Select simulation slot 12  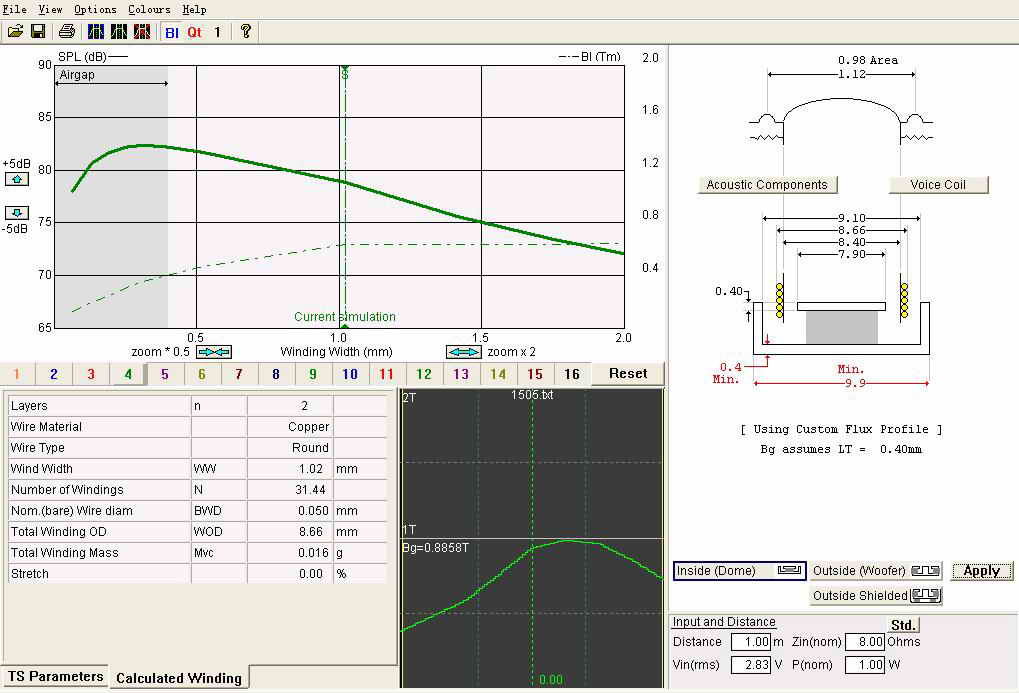tap(424, 374)
